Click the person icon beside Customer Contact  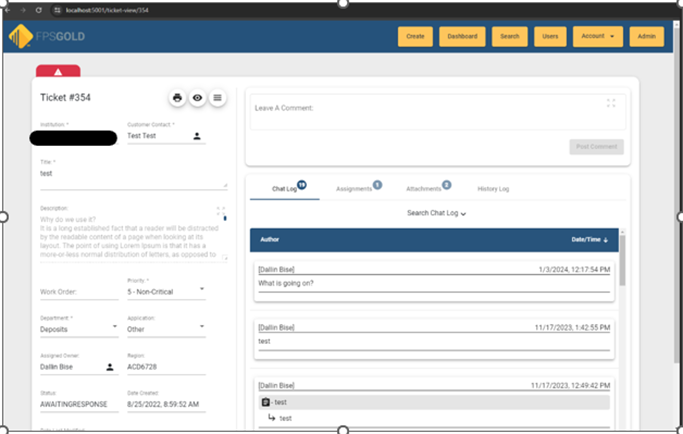(197, 135)
